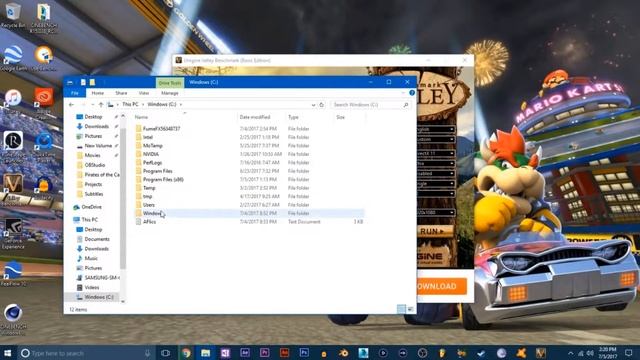Sort by the Date modified column header
This screenshot has width=640, height=360.
click(x=255, y=117)
